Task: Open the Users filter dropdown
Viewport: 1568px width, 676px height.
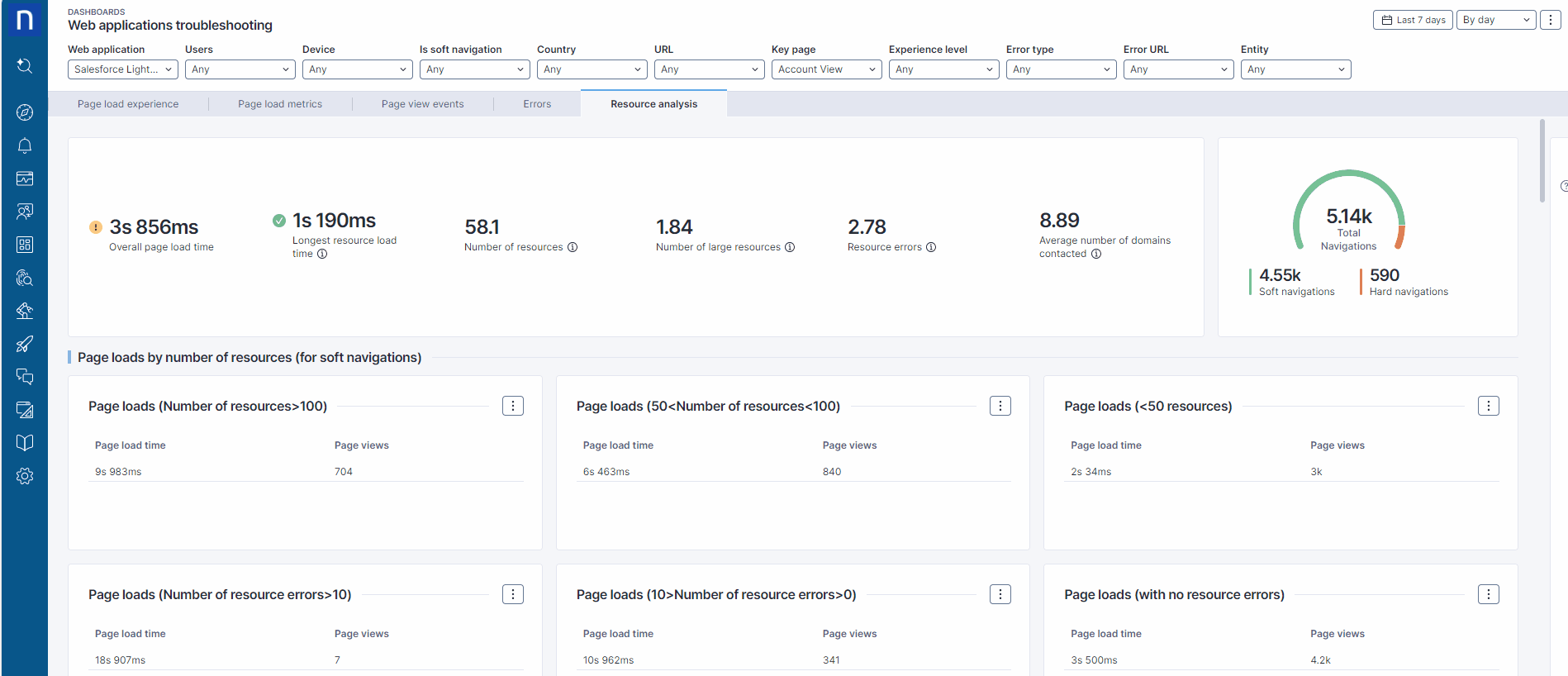Action: coord(240,69)
